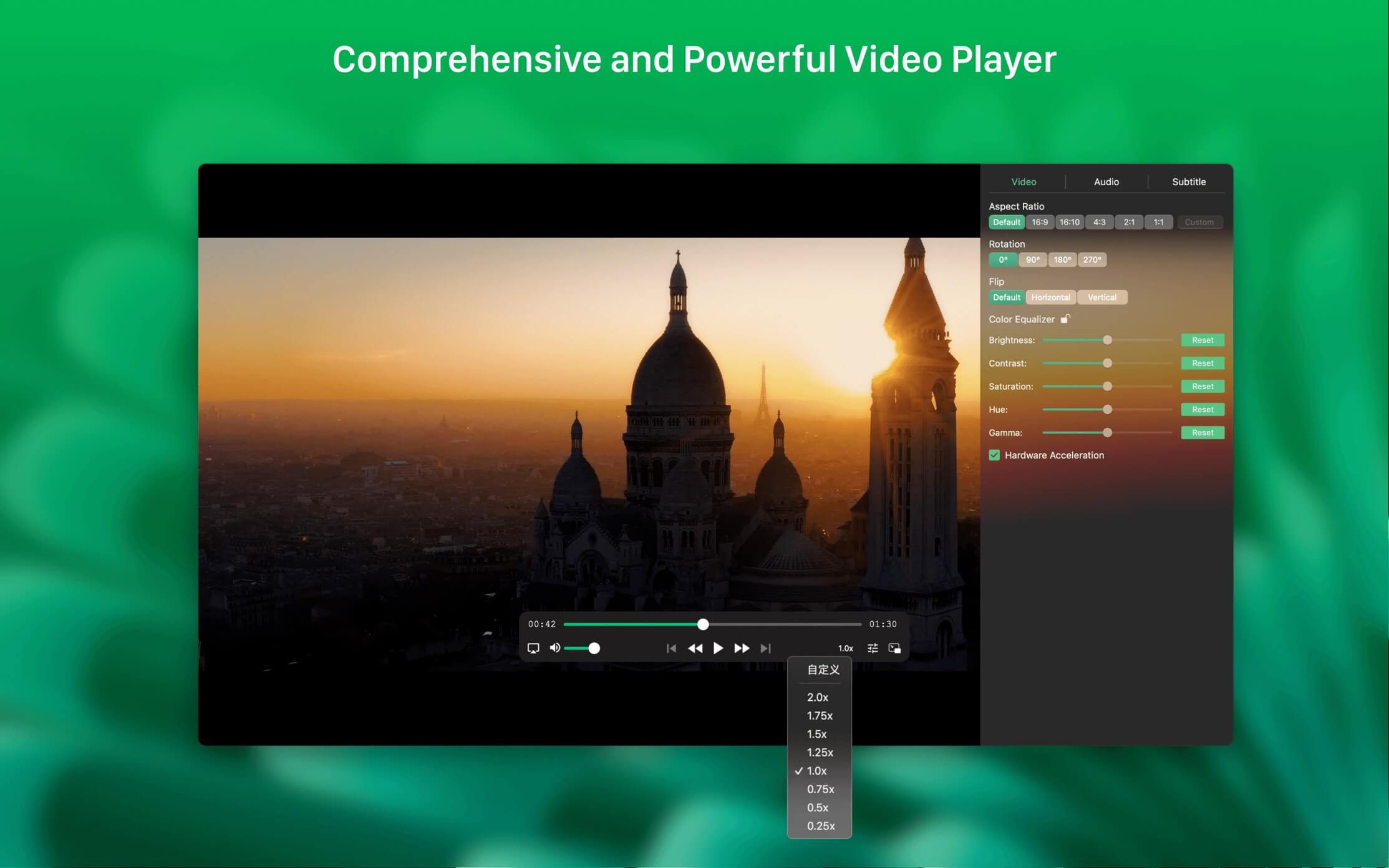The width and height of the screenshot is (1389, 868).
Task: Toggle the Color Equalizer lock icon
Action: 1065,319
